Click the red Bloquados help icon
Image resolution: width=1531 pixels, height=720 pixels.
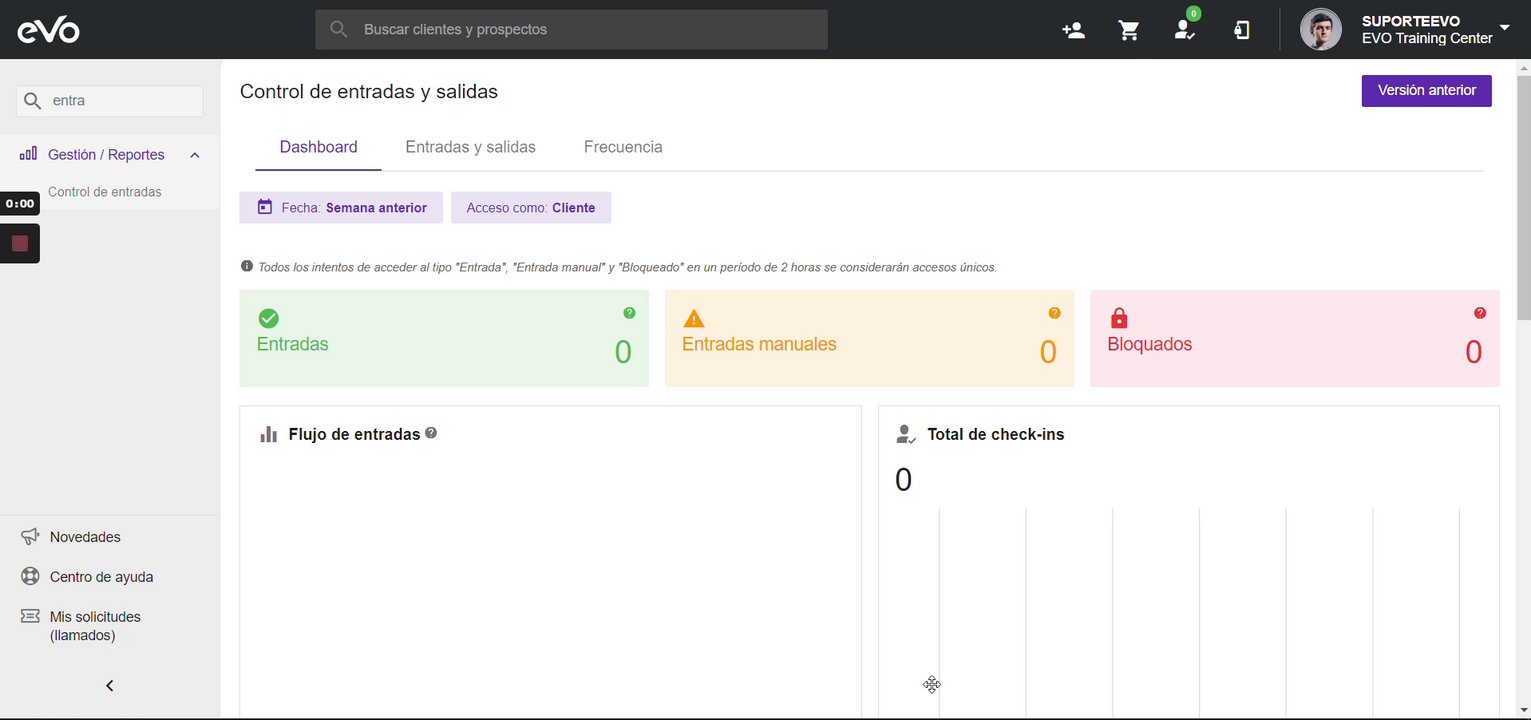pyautogui.click(x=1480, y=313)
